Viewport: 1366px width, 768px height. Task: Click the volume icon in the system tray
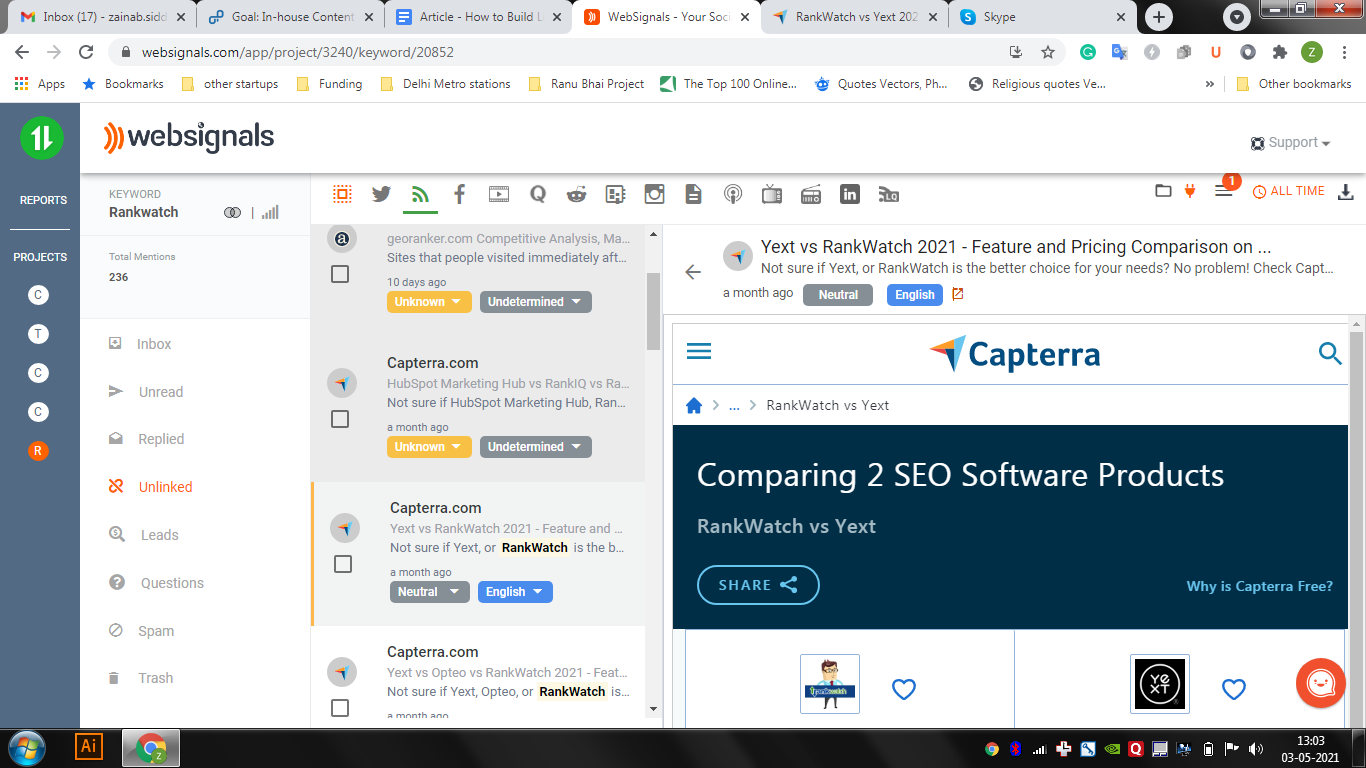[1256, 748]
